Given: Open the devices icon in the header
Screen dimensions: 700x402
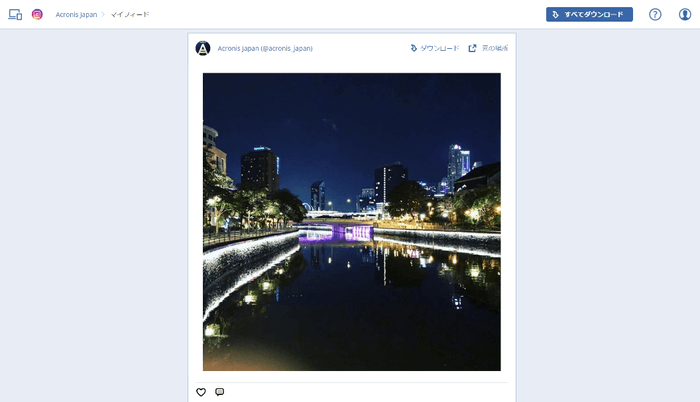Looking at the screenshot, I should coord(15,14).
